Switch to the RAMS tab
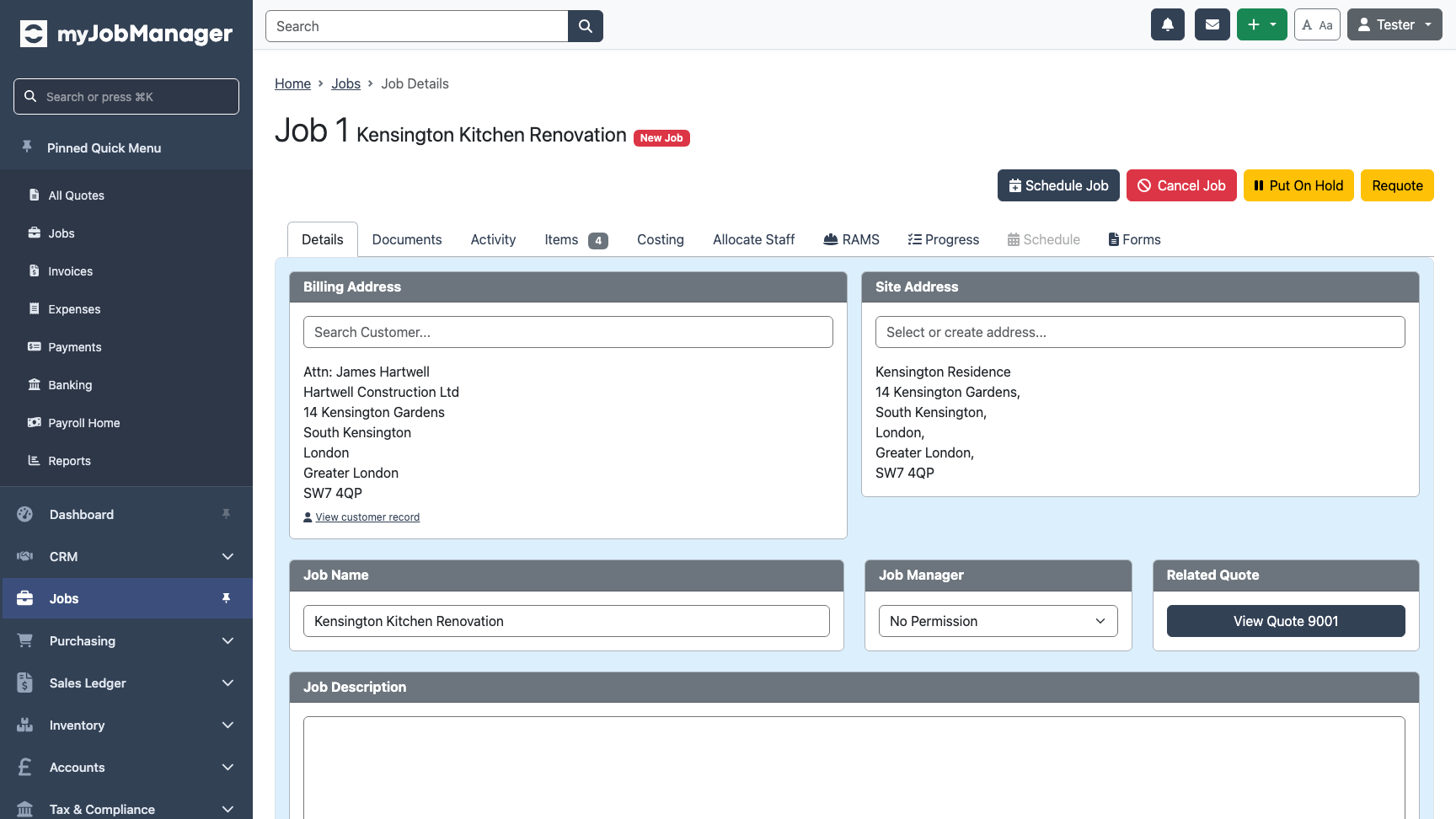Screen dimensions: 1456x819 coord(851,239)
